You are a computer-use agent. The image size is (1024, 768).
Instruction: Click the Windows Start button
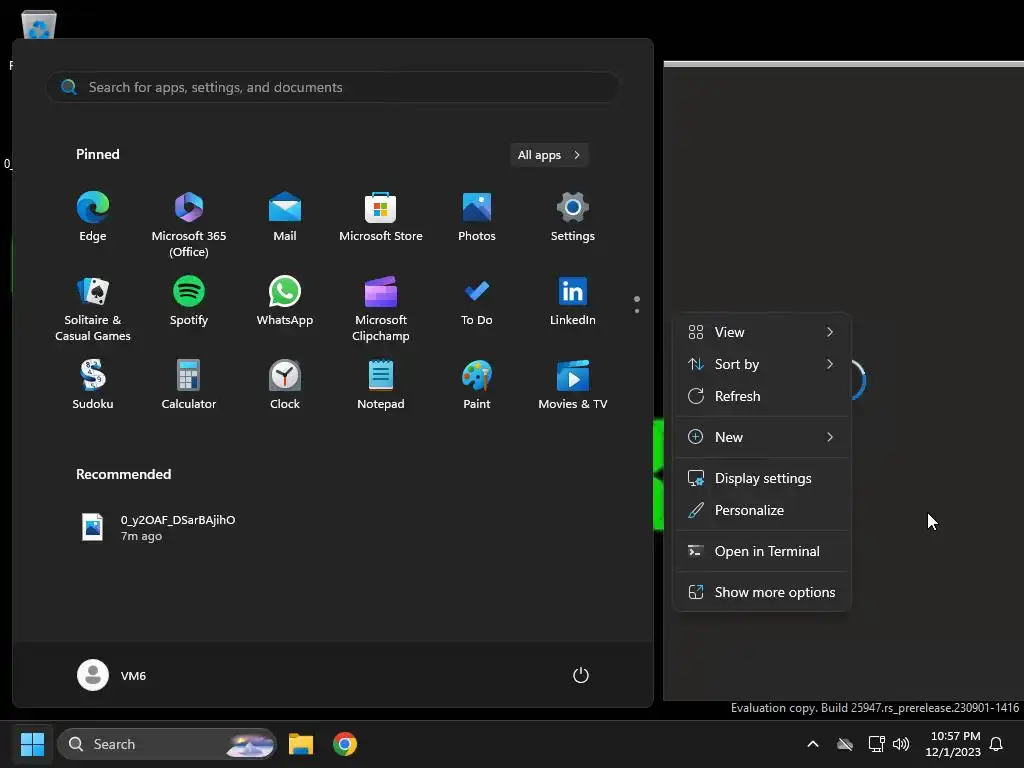[x=32, y=744]
